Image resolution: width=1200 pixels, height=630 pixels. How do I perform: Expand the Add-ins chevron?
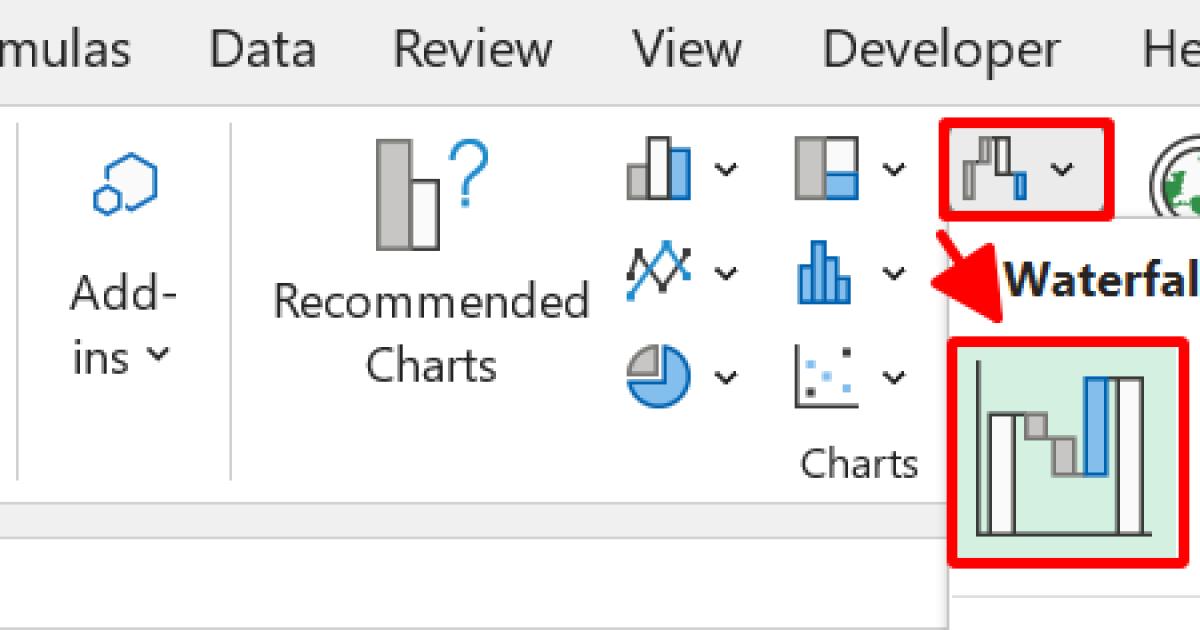[160, 355]
